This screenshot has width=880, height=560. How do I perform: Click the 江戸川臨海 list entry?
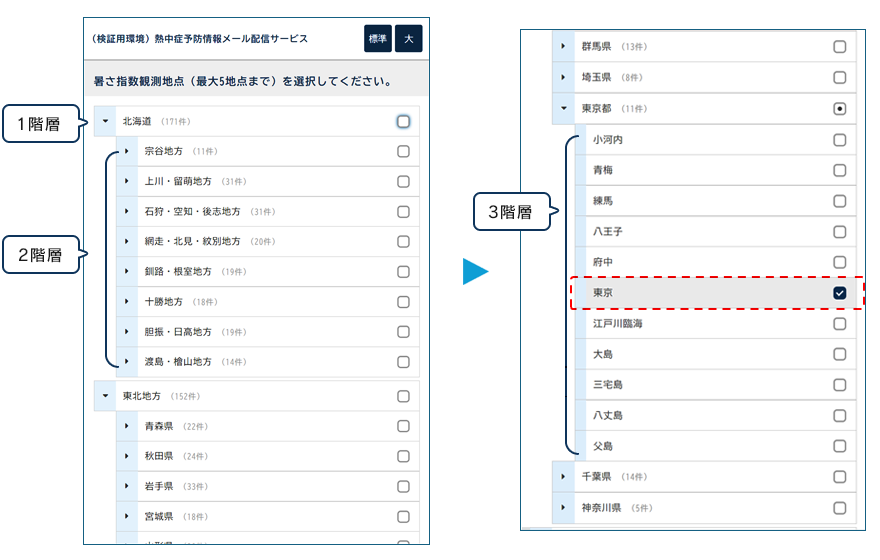click(x=618, y=324)
